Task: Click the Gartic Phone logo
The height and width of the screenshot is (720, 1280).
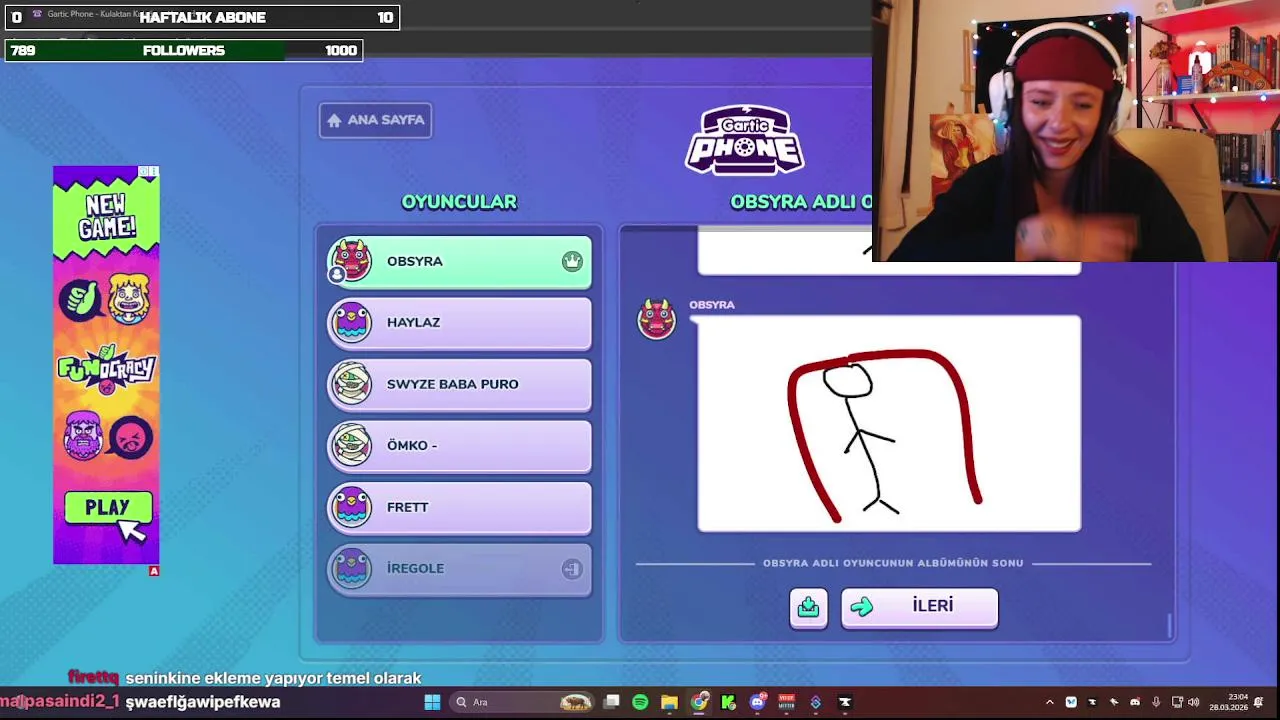Action: [745, 140]
